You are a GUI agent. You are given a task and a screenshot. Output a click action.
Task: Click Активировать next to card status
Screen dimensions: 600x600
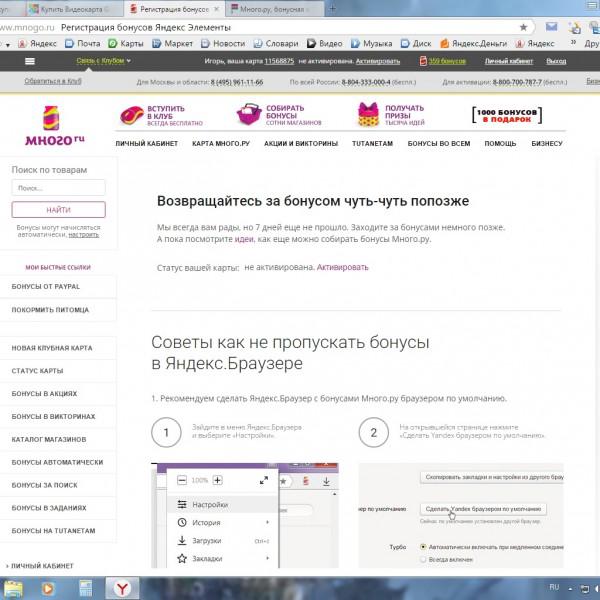[342, 267]
